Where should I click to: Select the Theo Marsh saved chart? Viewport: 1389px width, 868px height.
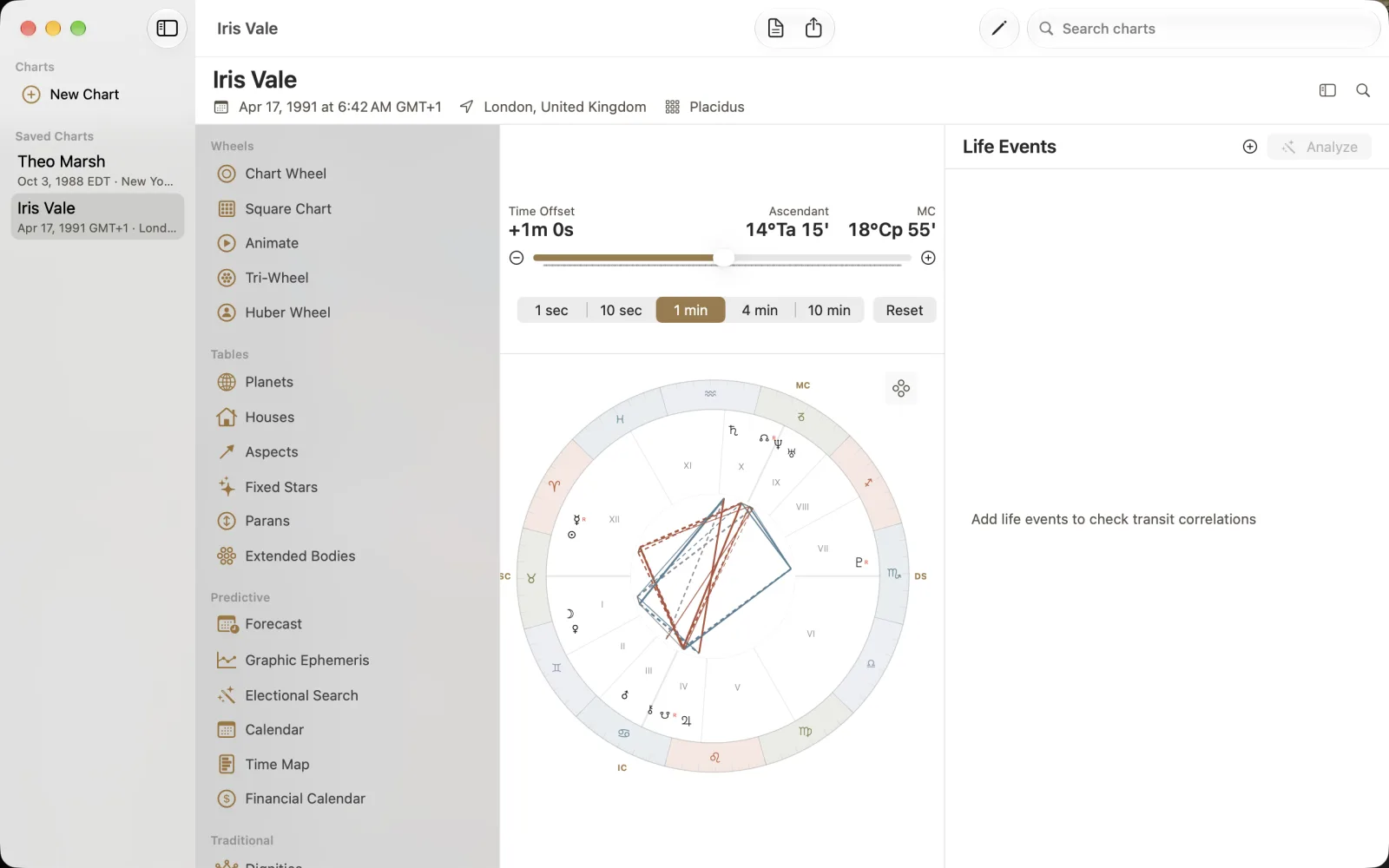[97, 170]
